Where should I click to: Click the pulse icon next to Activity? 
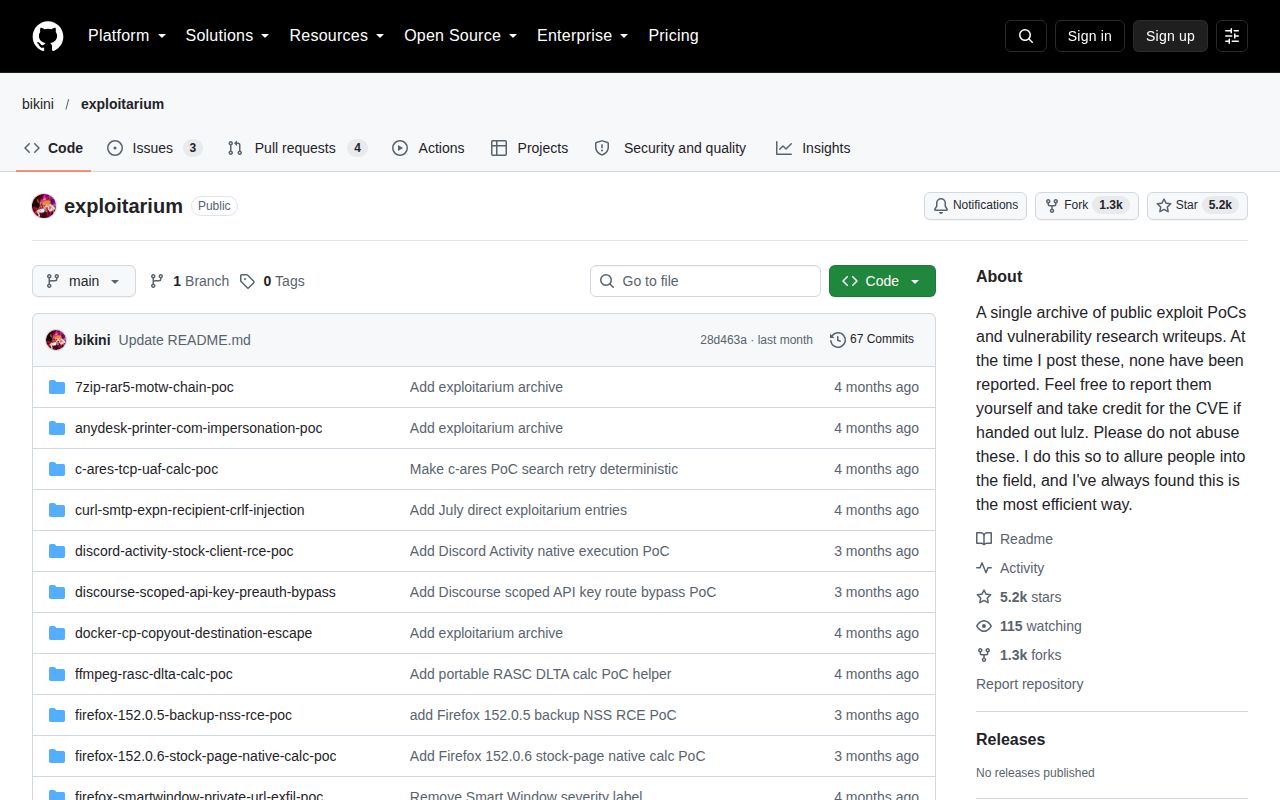pyautogui.click(x=984, y=568)
